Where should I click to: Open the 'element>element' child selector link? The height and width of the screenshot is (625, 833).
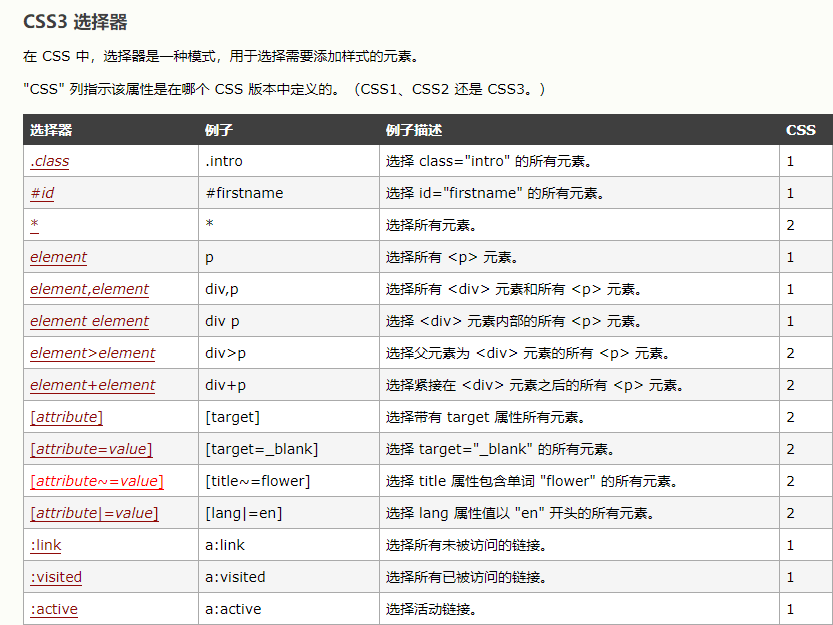tap(92, 353)
